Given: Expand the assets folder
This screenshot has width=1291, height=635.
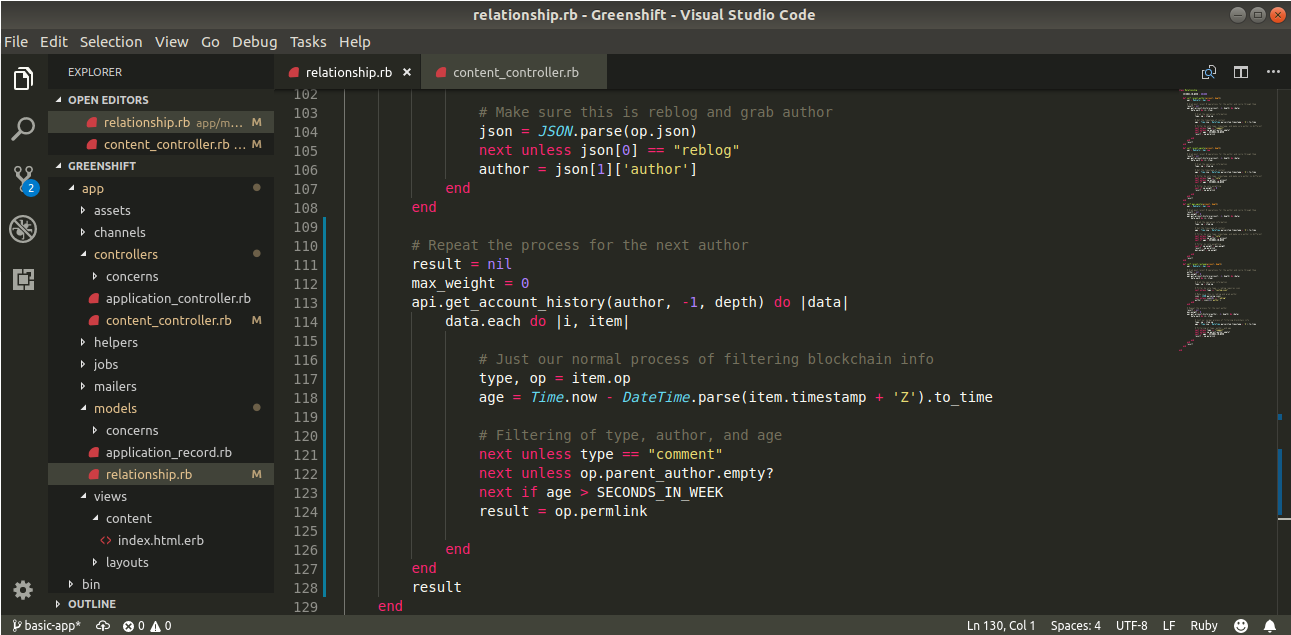Looking at the screenshot, I should coord(161,210).
